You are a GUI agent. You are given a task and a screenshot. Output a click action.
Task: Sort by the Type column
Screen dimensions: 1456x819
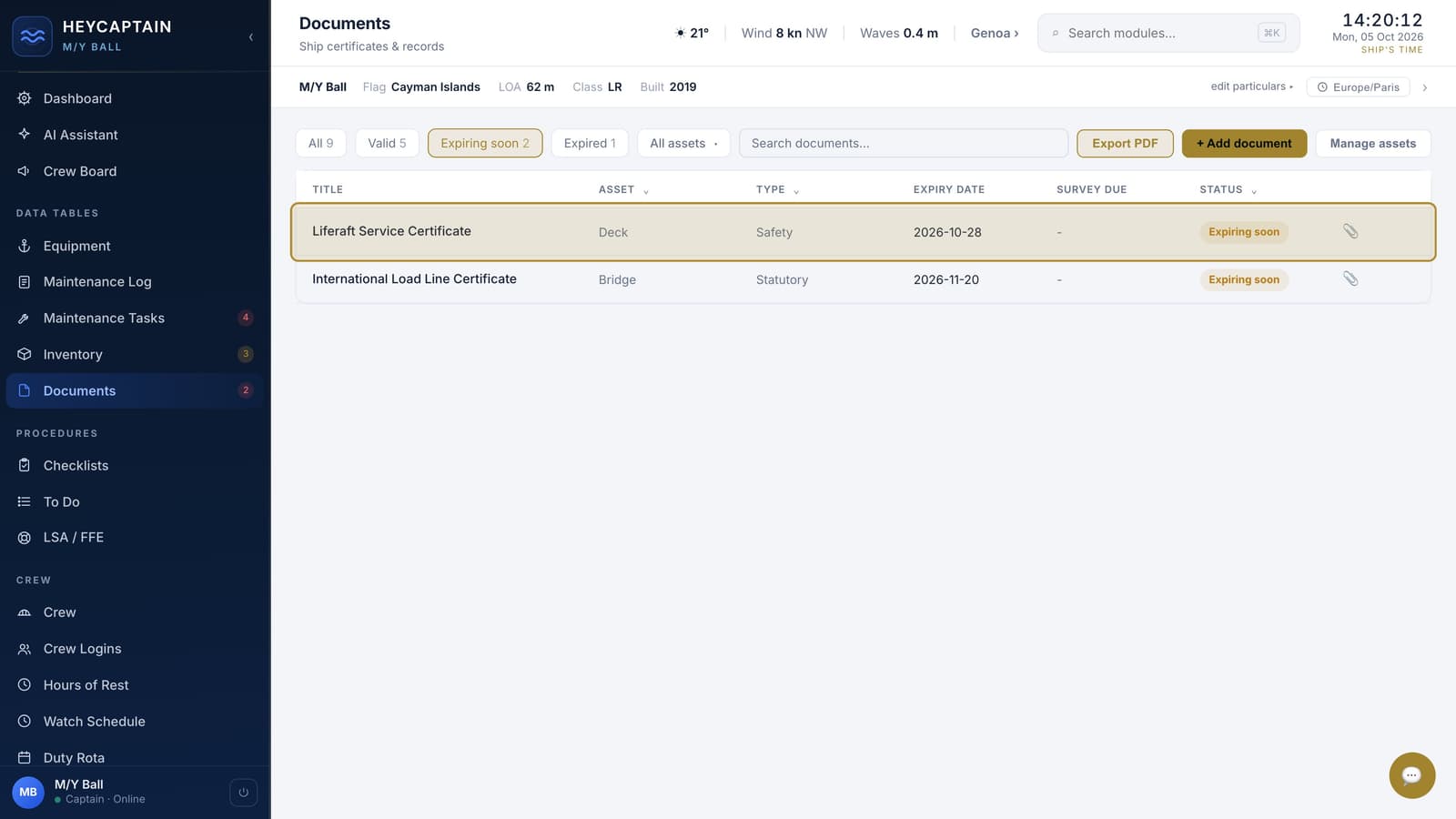(x=777, y=189)
